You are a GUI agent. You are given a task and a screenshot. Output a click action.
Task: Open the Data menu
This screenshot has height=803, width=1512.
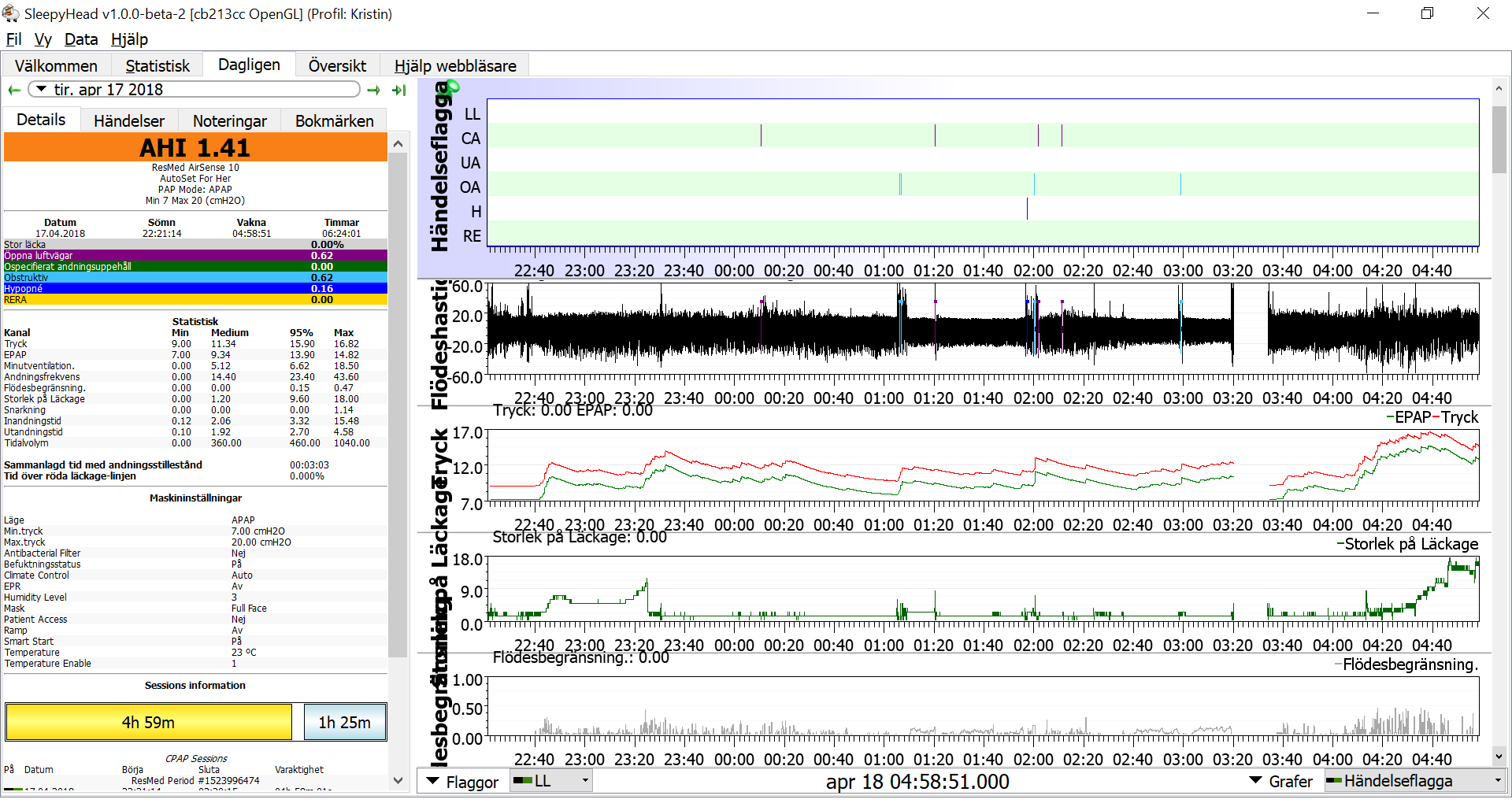tap(81, 39)
